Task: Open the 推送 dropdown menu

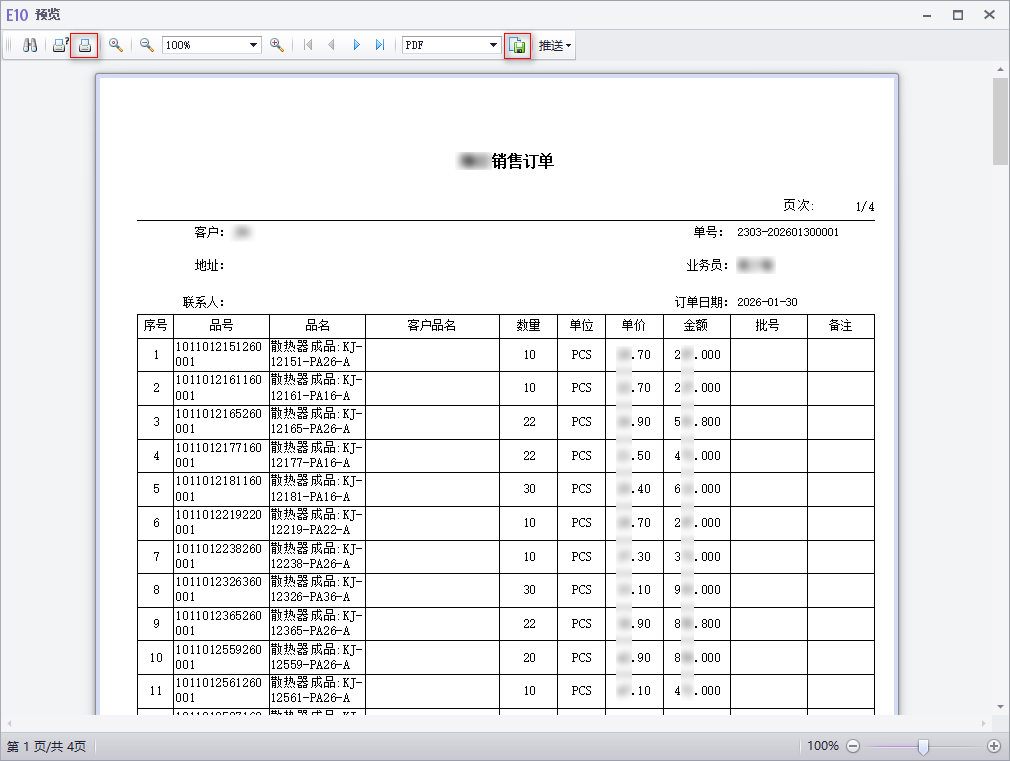Action: pyautogui.click(x=555, y=45)
